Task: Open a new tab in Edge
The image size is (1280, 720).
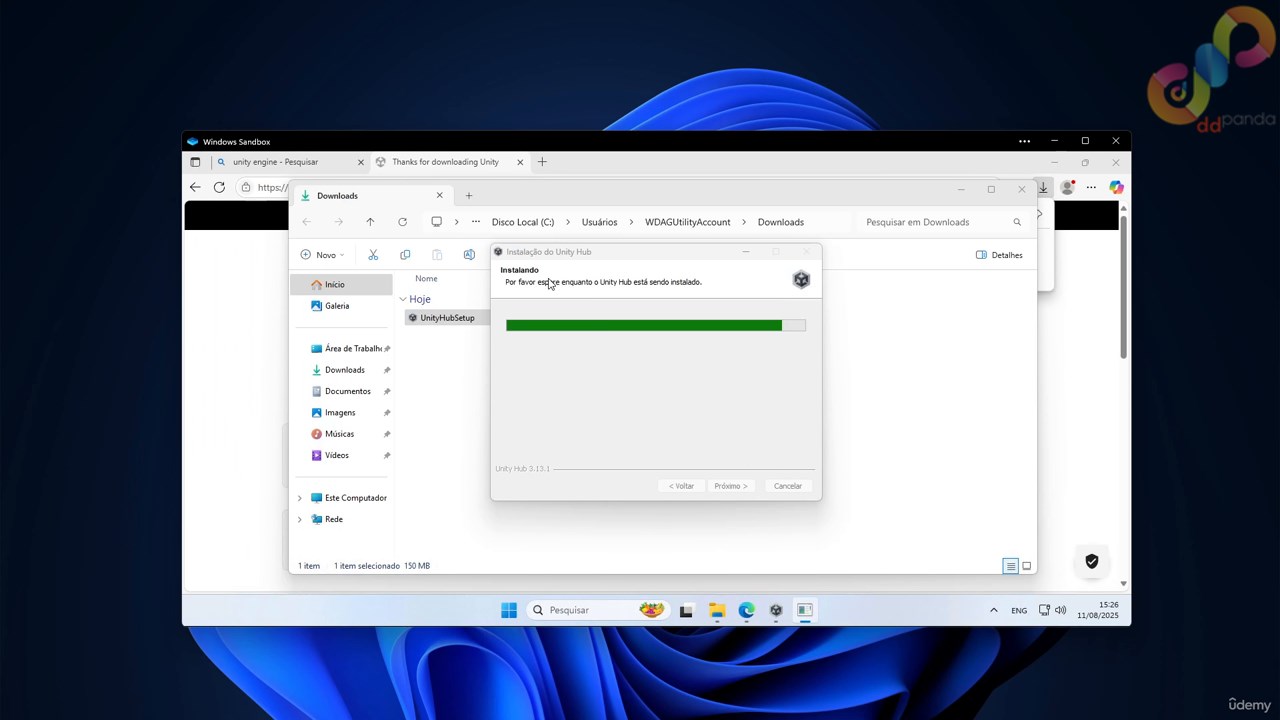Action: [x=542, y=162]
